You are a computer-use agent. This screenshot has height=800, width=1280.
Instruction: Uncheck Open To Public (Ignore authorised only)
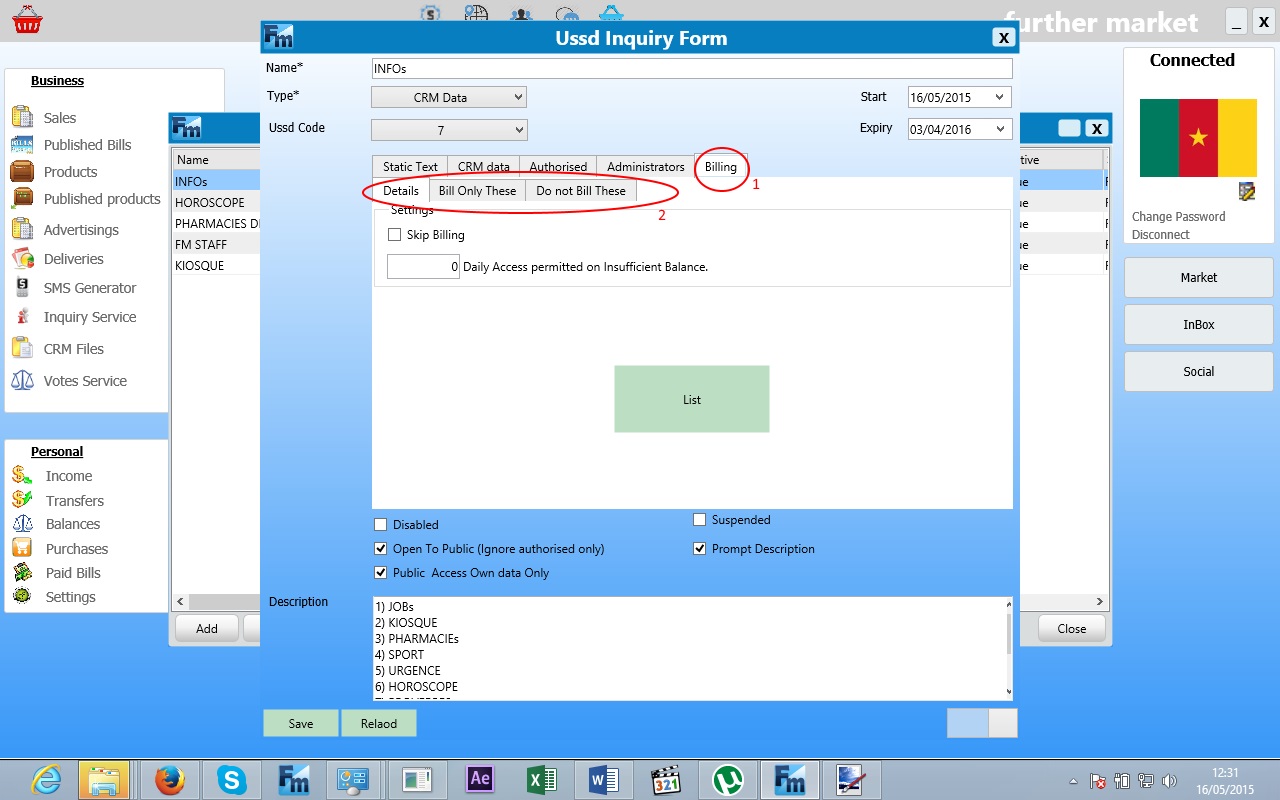380,549
